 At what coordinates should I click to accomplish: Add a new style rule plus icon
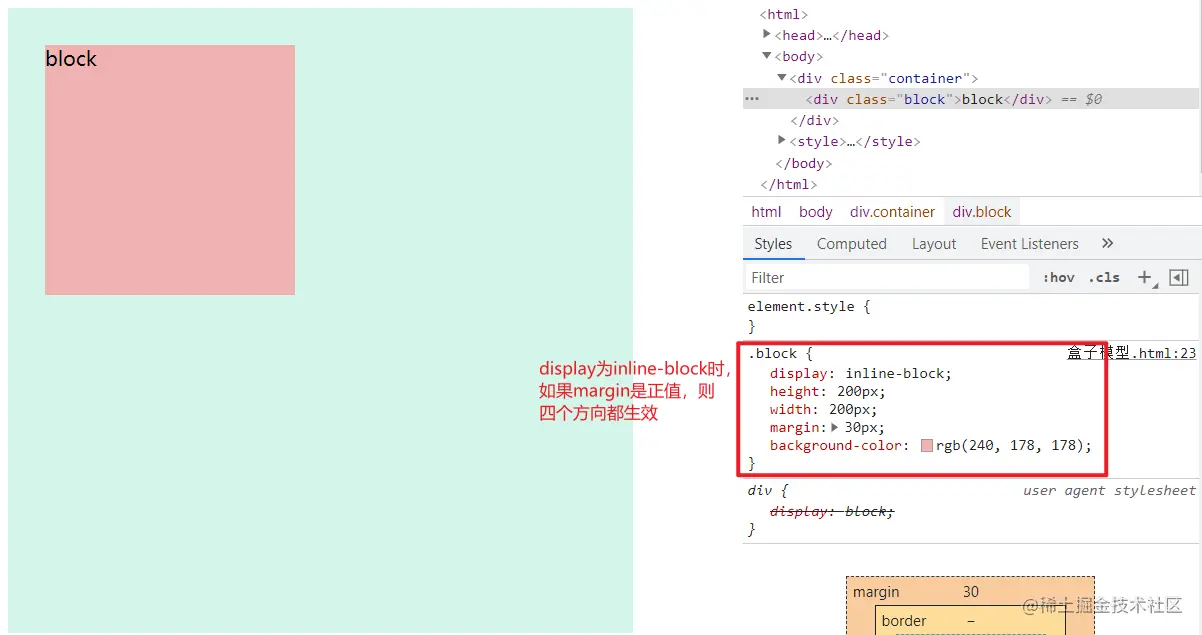tap(1146, 277)
